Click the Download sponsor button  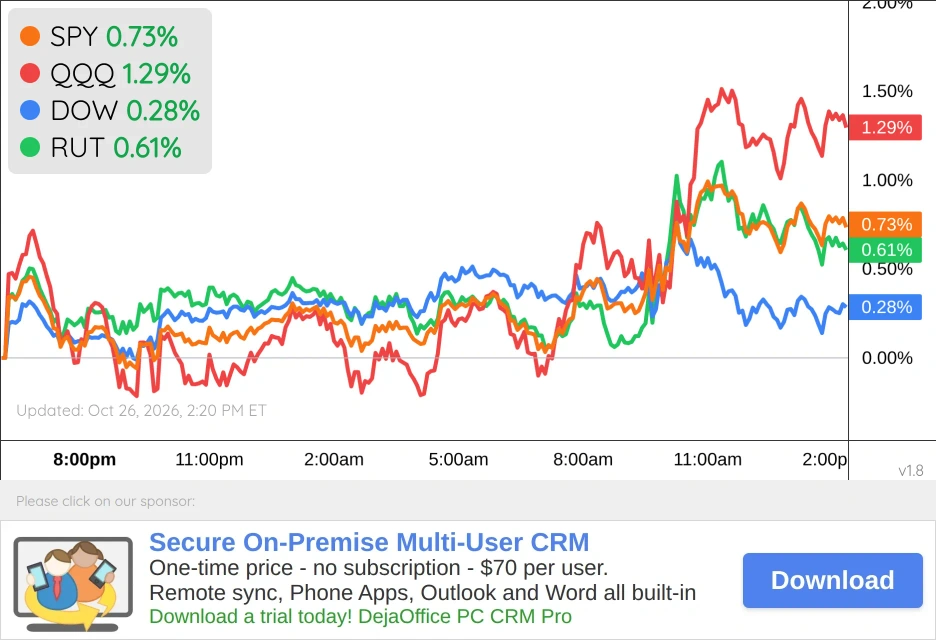tap(833, 580)
